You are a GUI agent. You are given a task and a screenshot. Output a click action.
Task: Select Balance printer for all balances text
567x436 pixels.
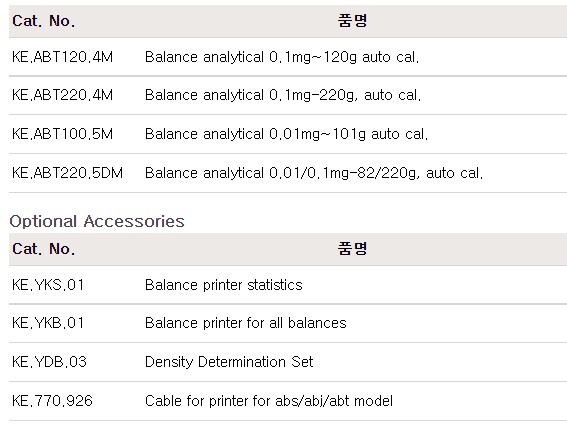click(246, 323)
